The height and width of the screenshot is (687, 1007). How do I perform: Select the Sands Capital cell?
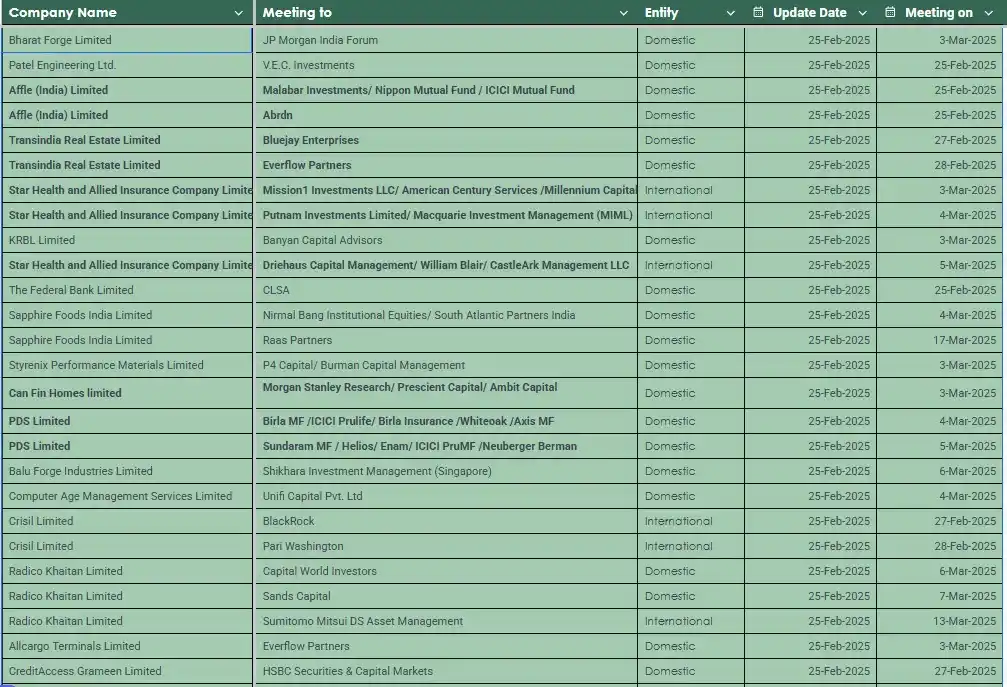tap(446, 596)
